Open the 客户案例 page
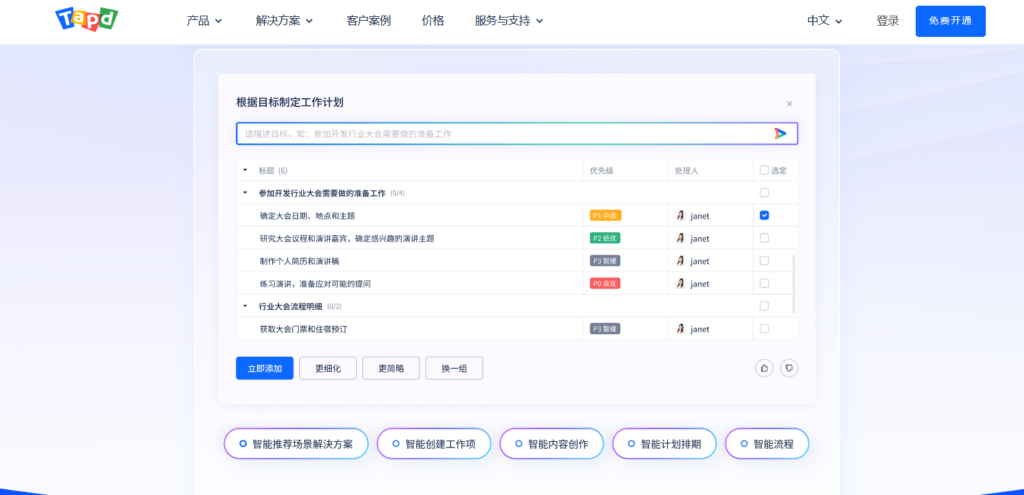 (x=368, y=20)
